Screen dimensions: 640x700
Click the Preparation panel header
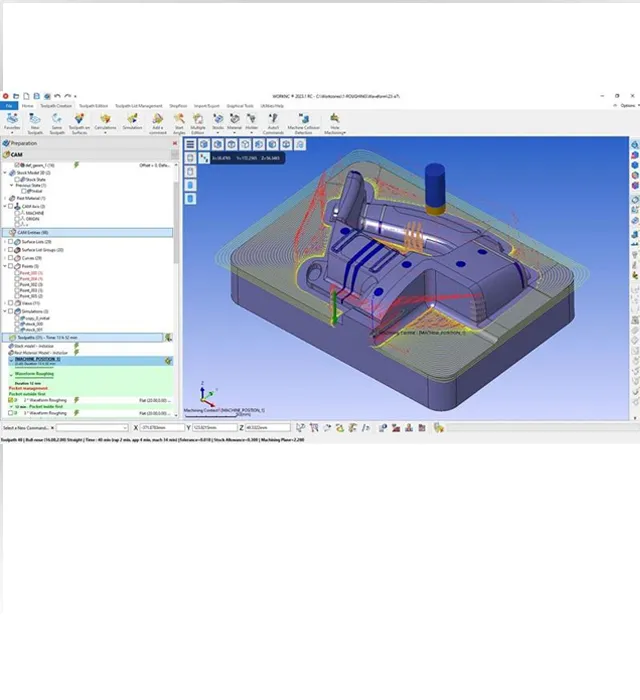[90, 143]
